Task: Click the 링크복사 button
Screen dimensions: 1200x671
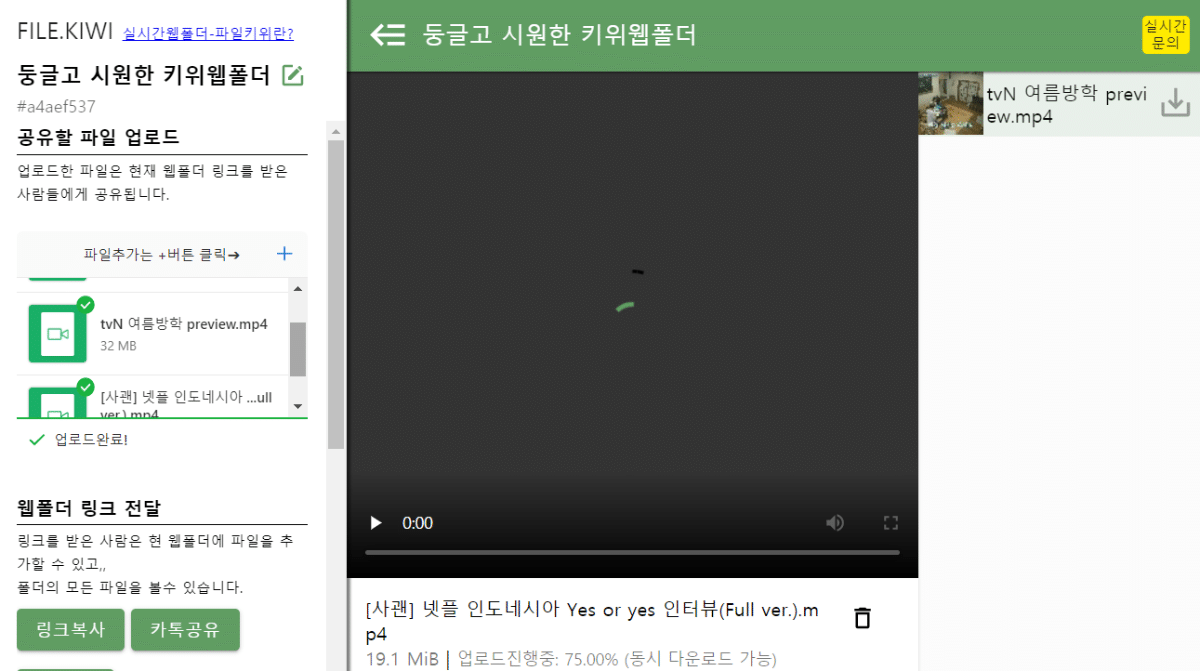Action: click(71, 630)
